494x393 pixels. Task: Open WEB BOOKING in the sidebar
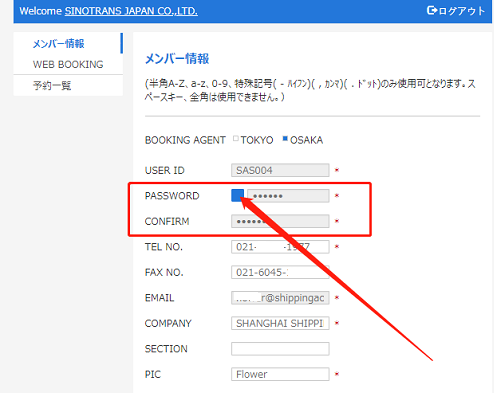coord(68,64)
